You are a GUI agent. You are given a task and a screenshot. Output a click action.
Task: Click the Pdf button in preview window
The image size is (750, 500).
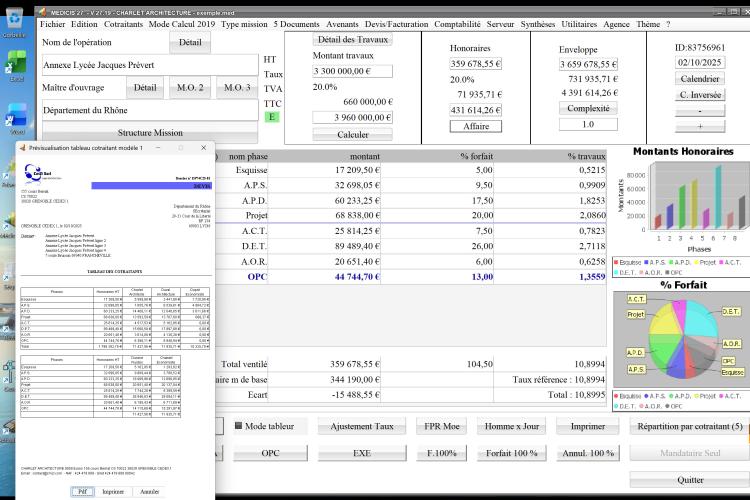(82, 491)
